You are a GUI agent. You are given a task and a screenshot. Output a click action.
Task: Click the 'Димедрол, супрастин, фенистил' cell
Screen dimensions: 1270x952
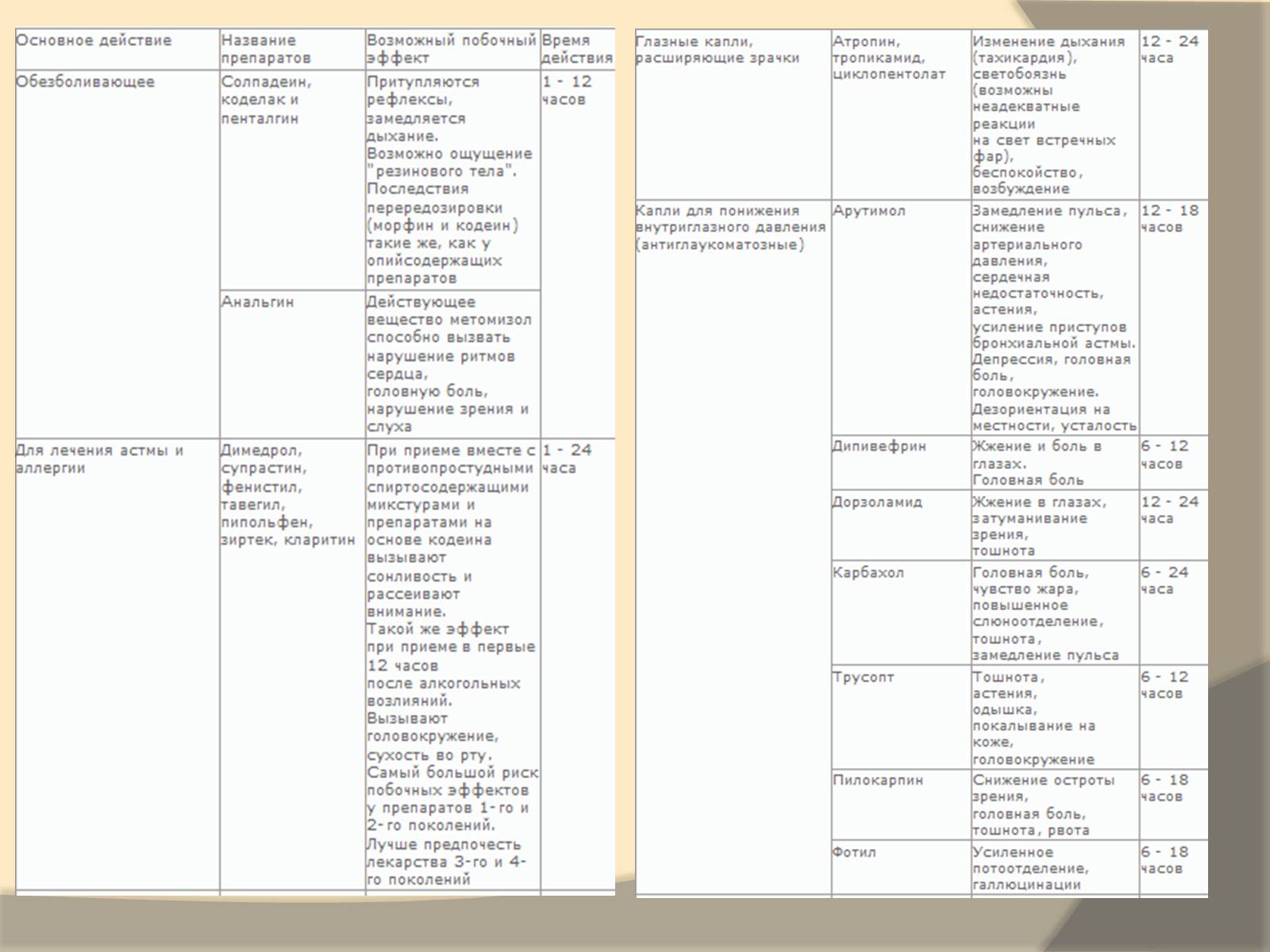click(292, 663)
